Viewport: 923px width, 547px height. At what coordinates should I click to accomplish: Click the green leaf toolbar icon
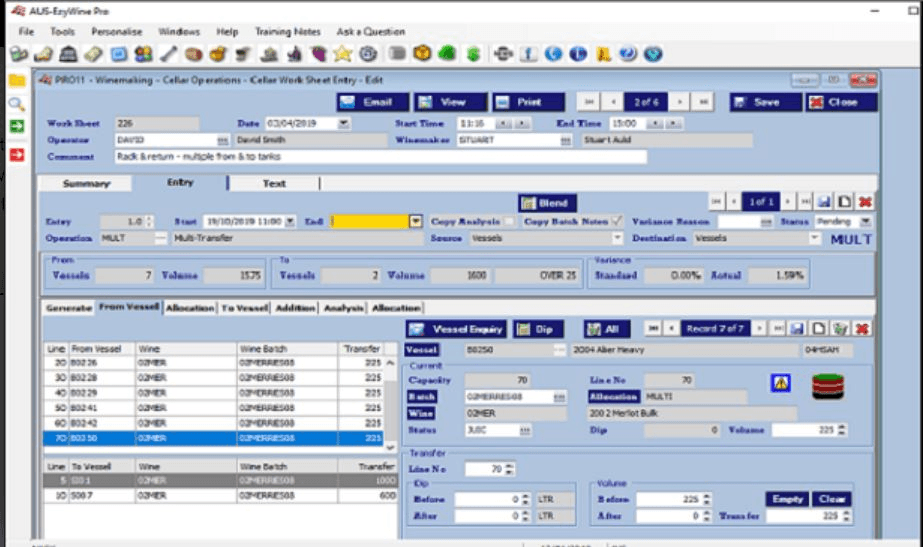tap(447, 54)
